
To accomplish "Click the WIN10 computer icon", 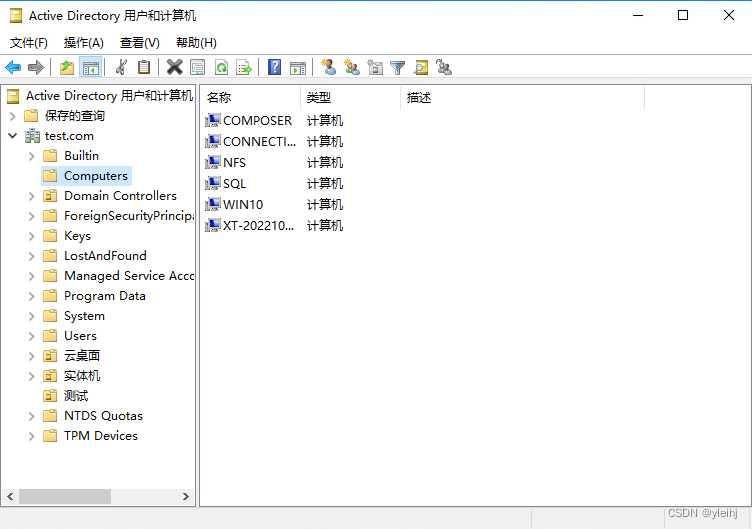I will coord(213,204).
